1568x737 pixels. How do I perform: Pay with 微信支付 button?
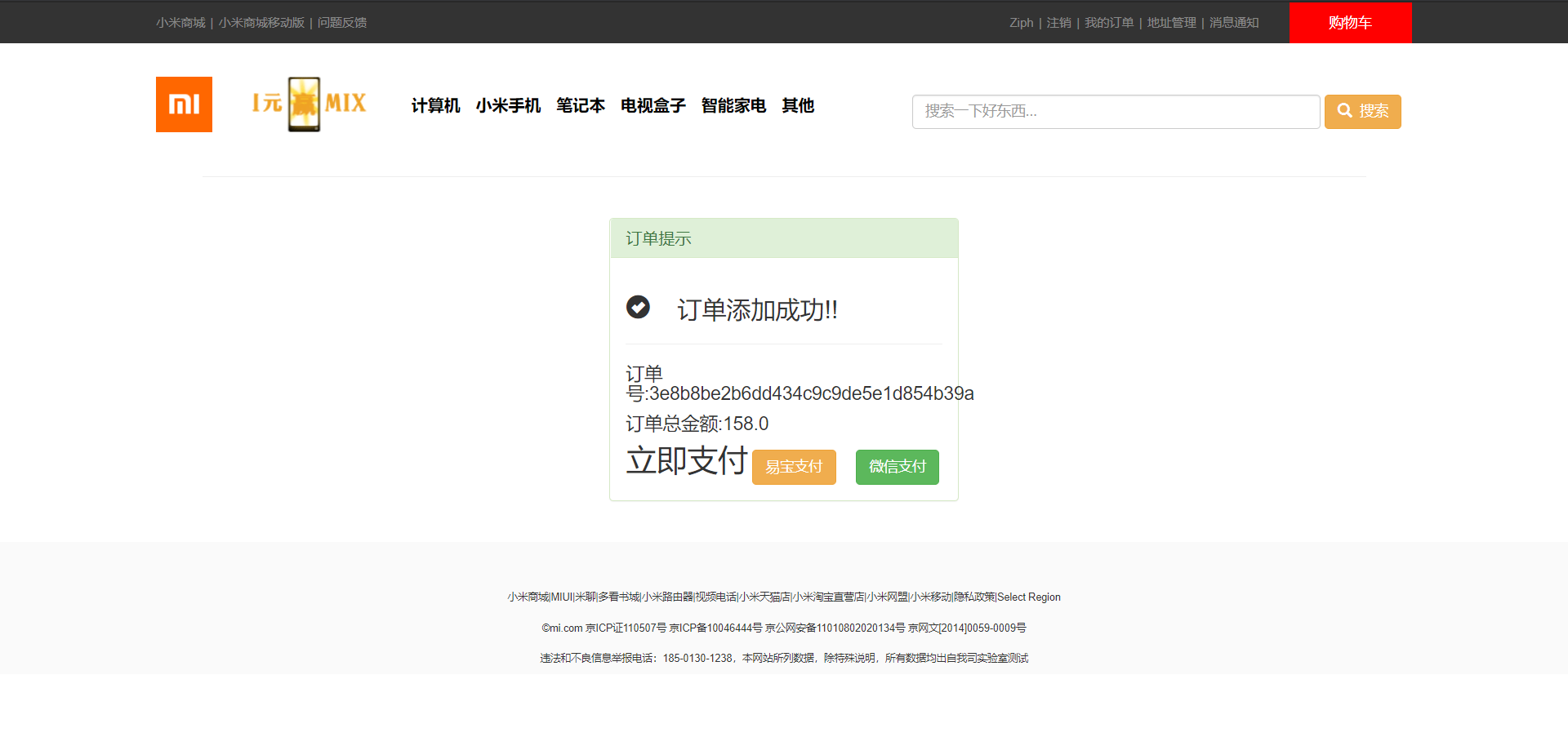897,467
